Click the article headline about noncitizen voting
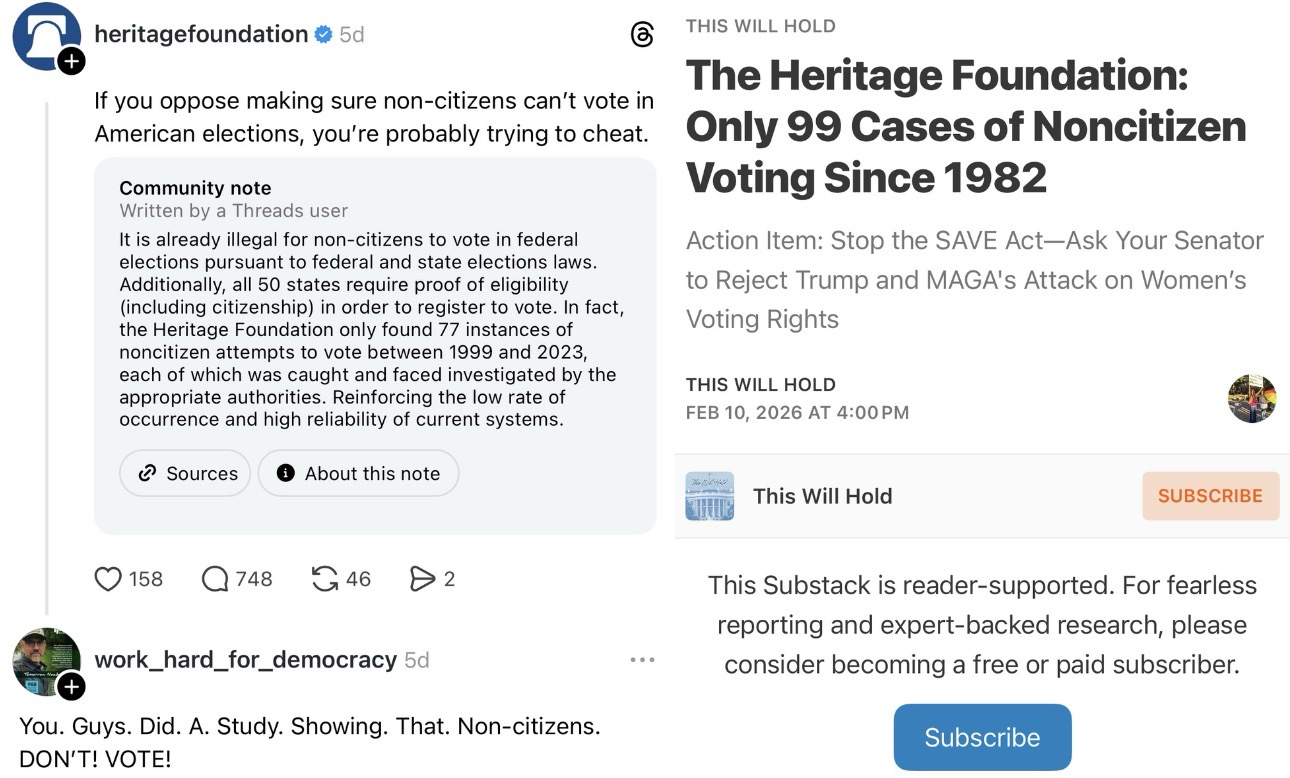Image resolution: width=1290 pixels, height=778 pixels. pos(966,126)
